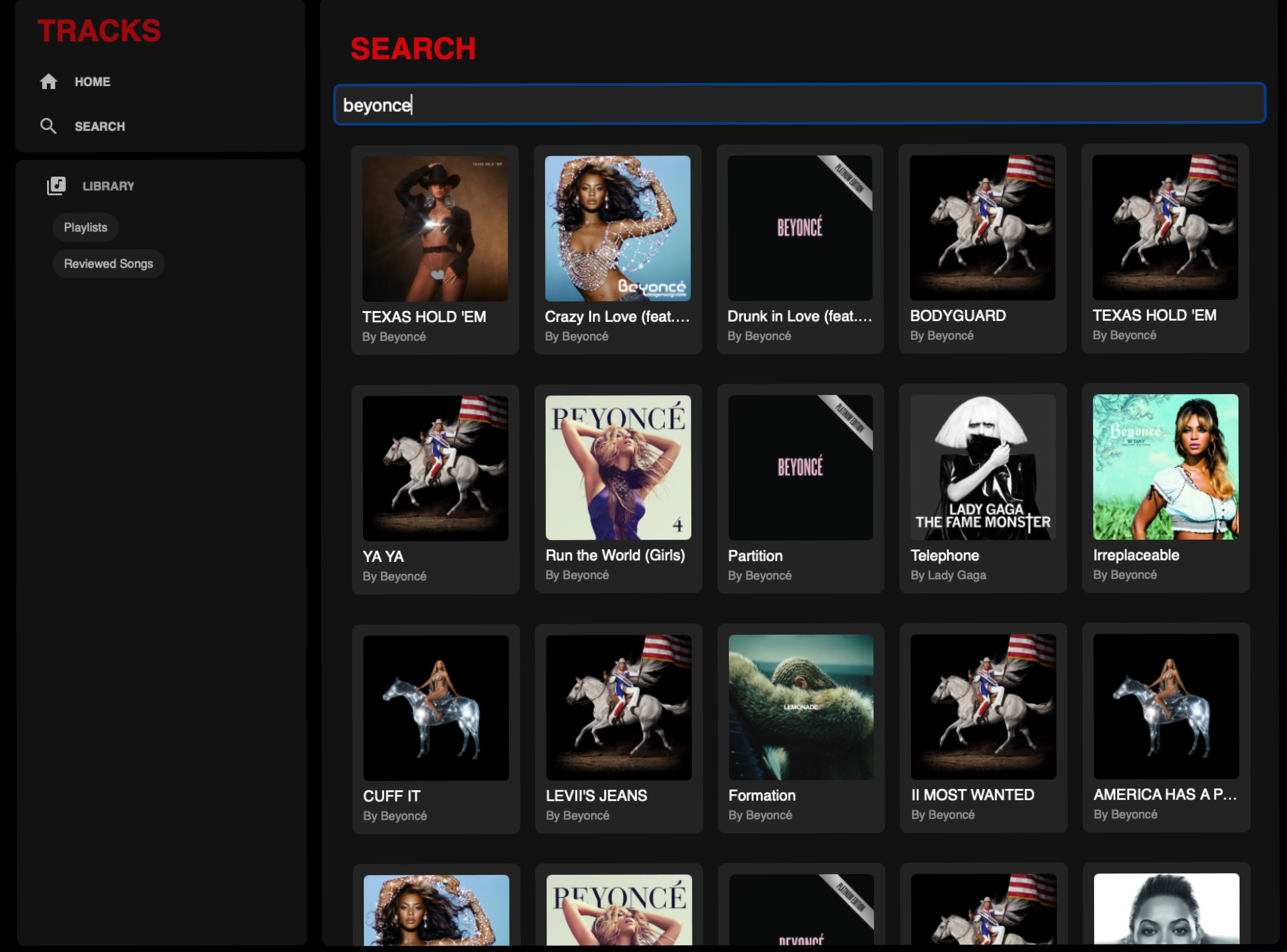Open the bottom-row cream Beyoncé 4 cover

point(619,910)
